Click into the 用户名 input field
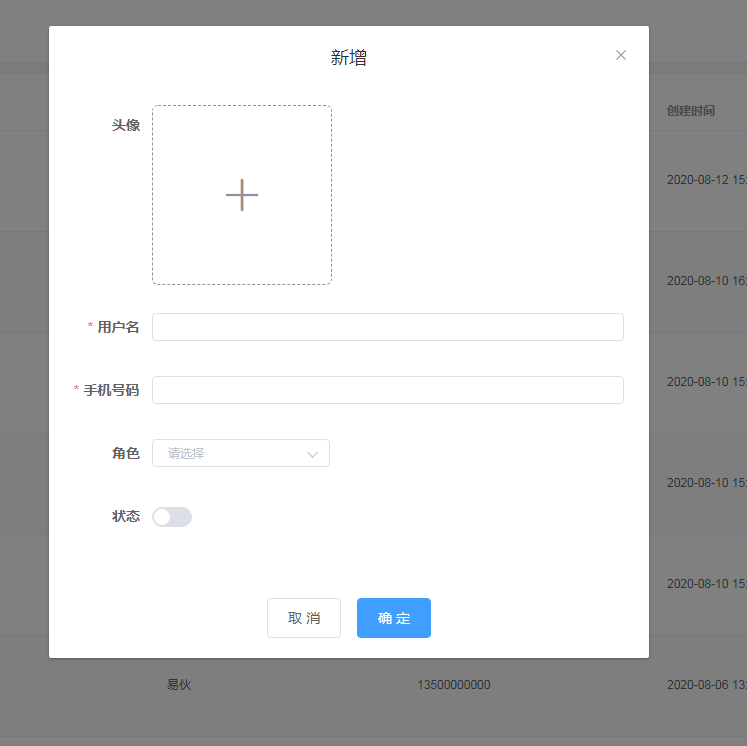Screen dimensions: 747x746 (x=387, y=327)
